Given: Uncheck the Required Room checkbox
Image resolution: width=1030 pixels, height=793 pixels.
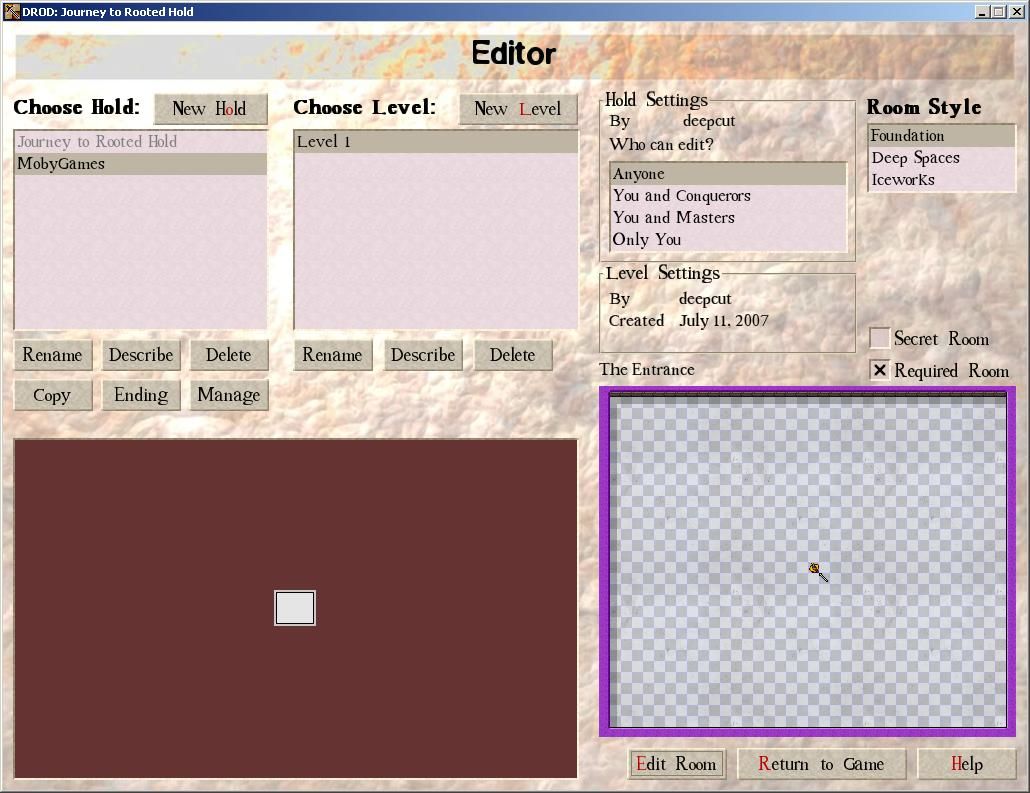Looking at the screenshot, I should [880, 371].
